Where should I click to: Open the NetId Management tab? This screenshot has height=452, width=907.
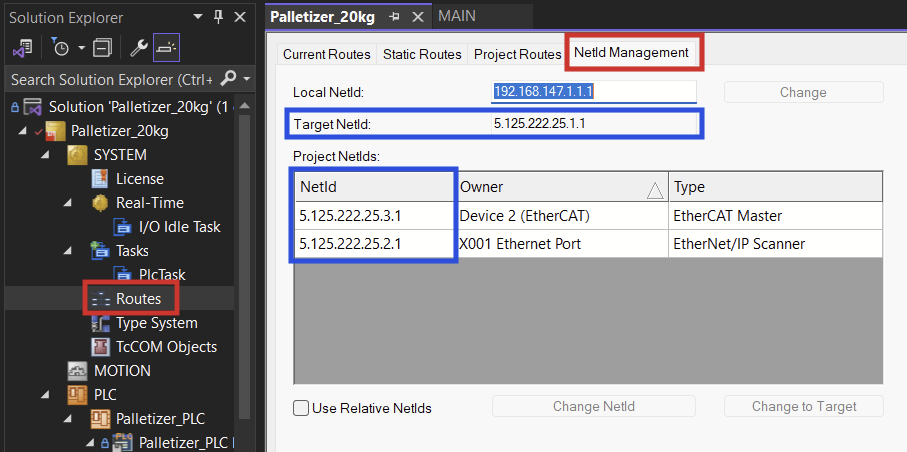click(x=631, y=53)
